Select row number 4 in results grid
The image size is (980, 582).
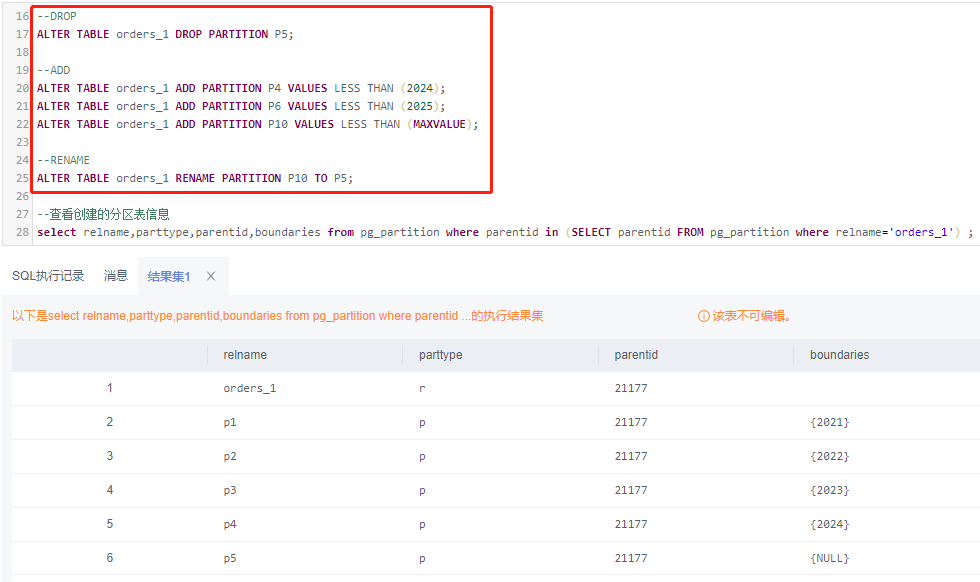pyautogui.click(x=110, y=490)
